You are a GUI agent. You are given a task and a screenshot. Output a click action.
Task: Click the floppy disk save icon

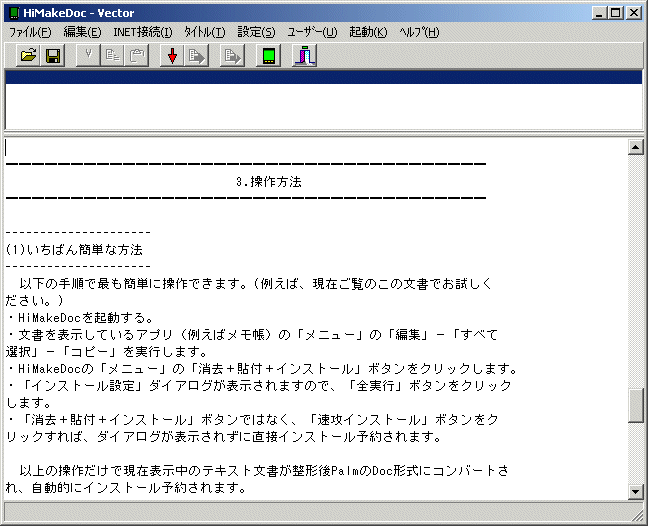(53, 55)
